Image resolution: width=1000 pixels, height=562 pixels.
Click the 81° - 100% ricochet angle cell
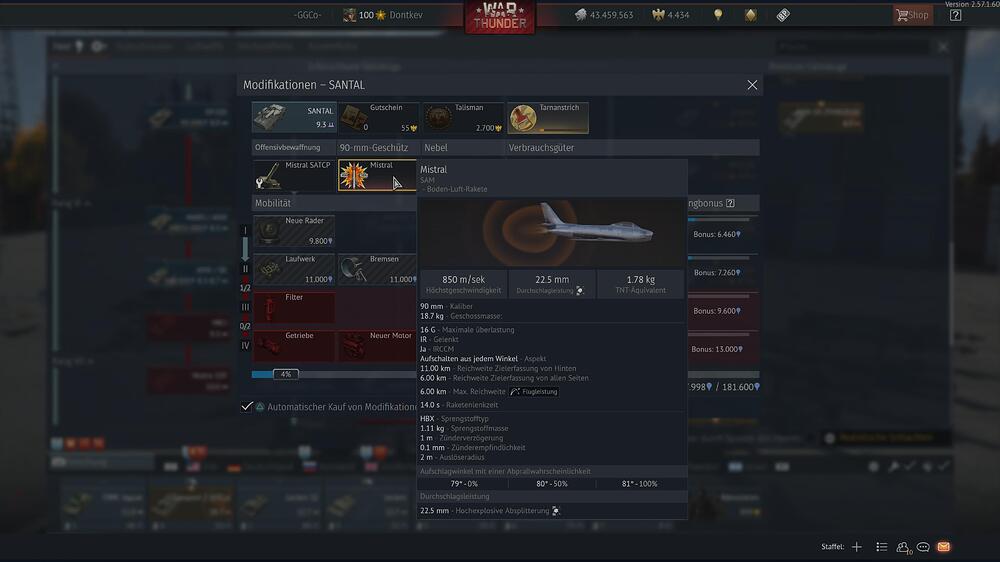(640, 484)
